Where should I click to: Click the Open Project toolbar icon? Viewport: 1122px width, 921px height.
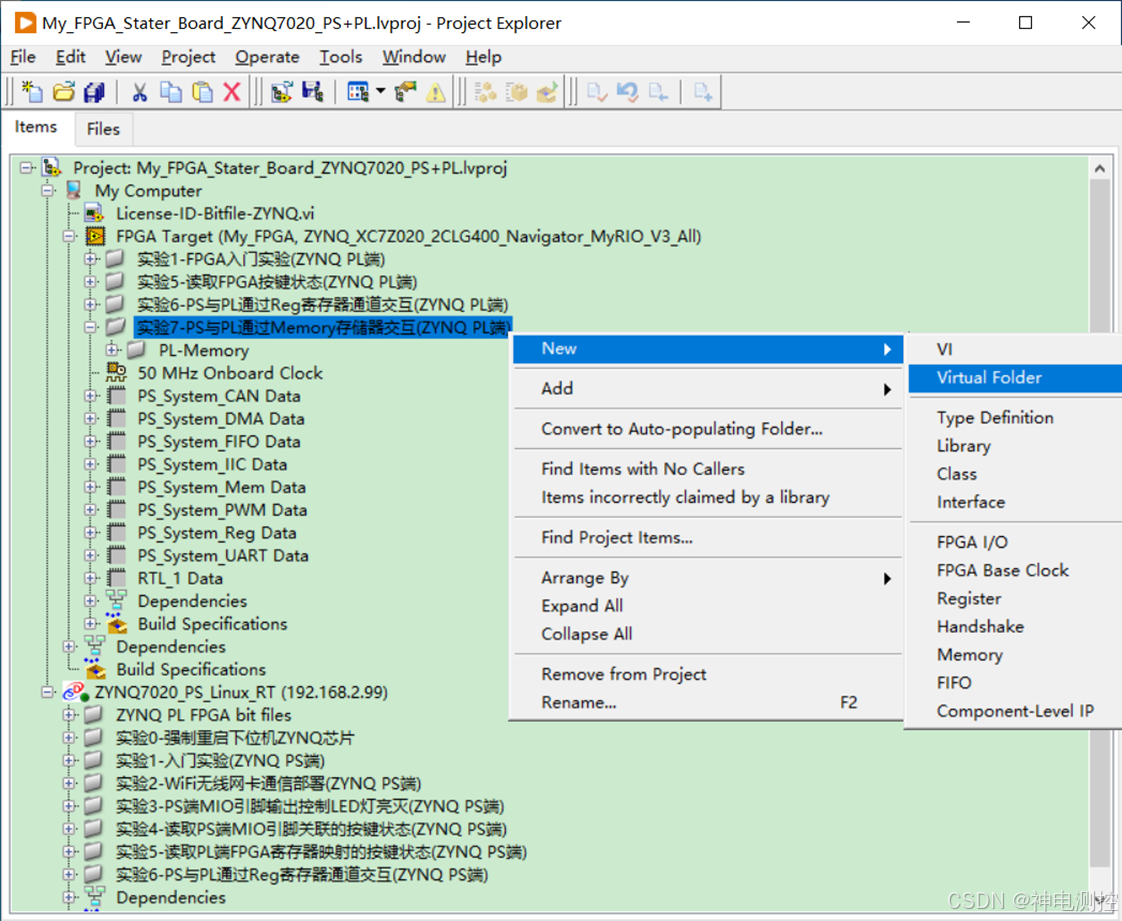click(x=64, y=92)
